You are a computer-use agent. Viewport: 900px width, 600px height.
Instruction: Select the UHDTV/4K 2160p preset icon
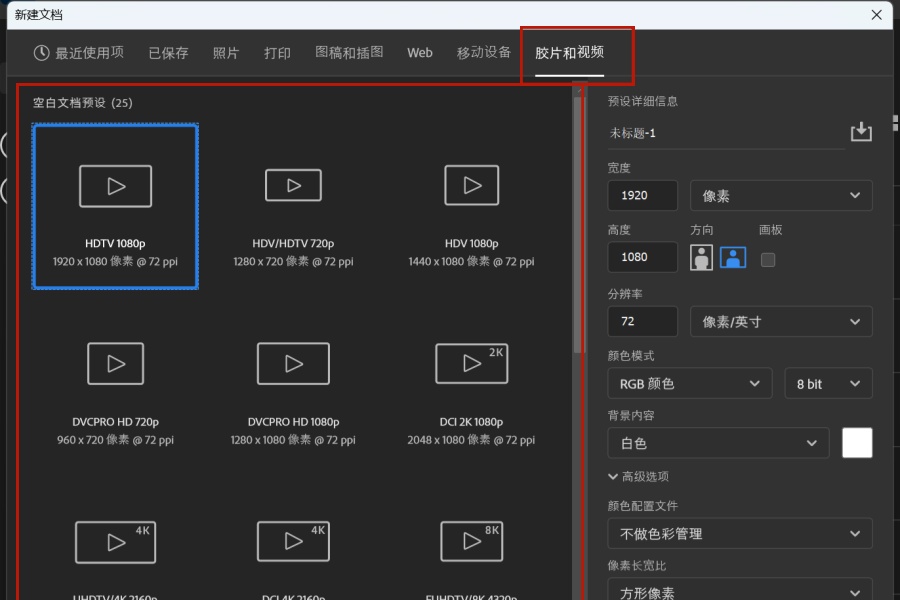[x=115, y=542]
